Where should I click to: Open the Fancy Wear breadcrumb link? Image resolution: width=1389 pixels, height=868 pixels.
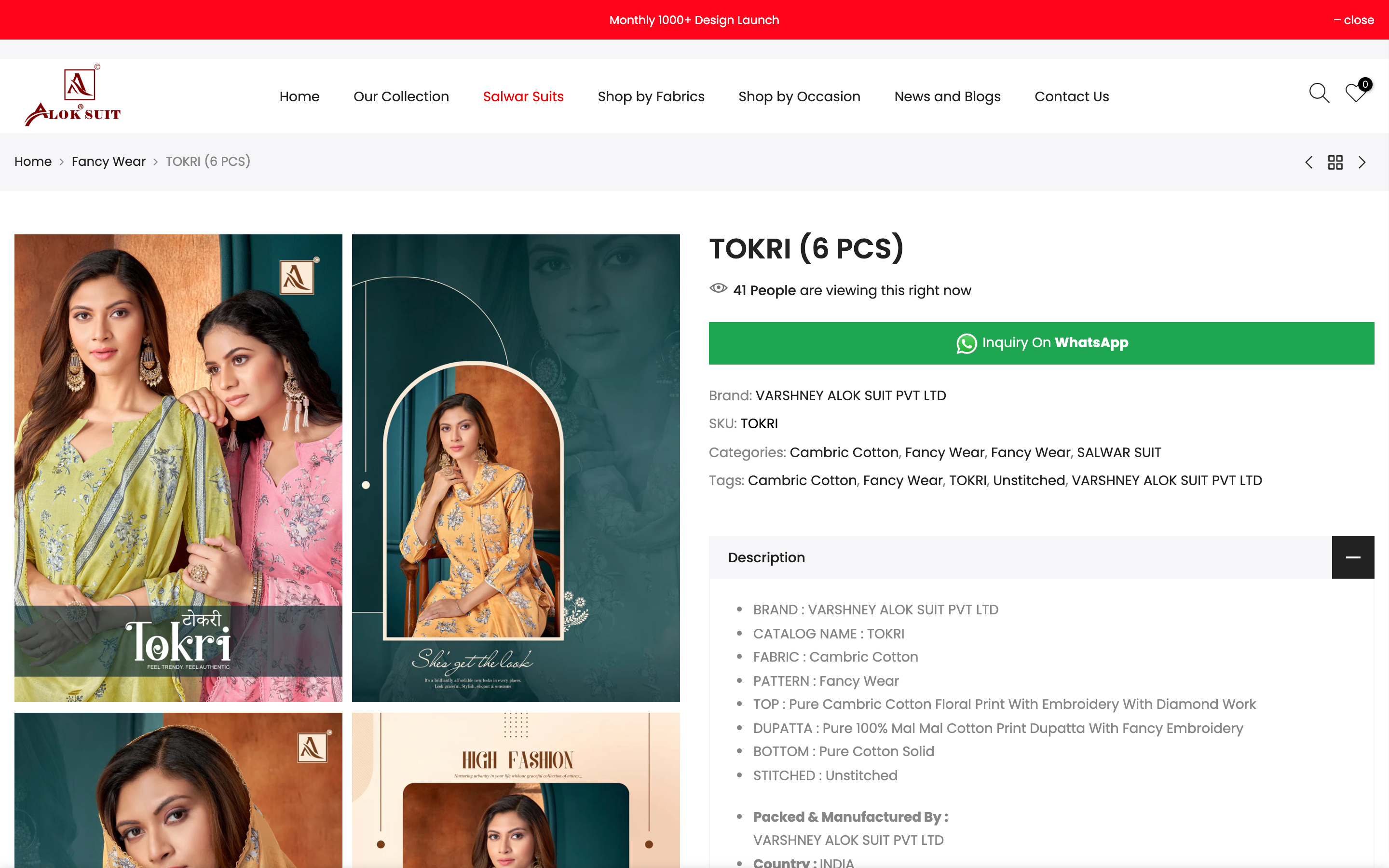109,162
